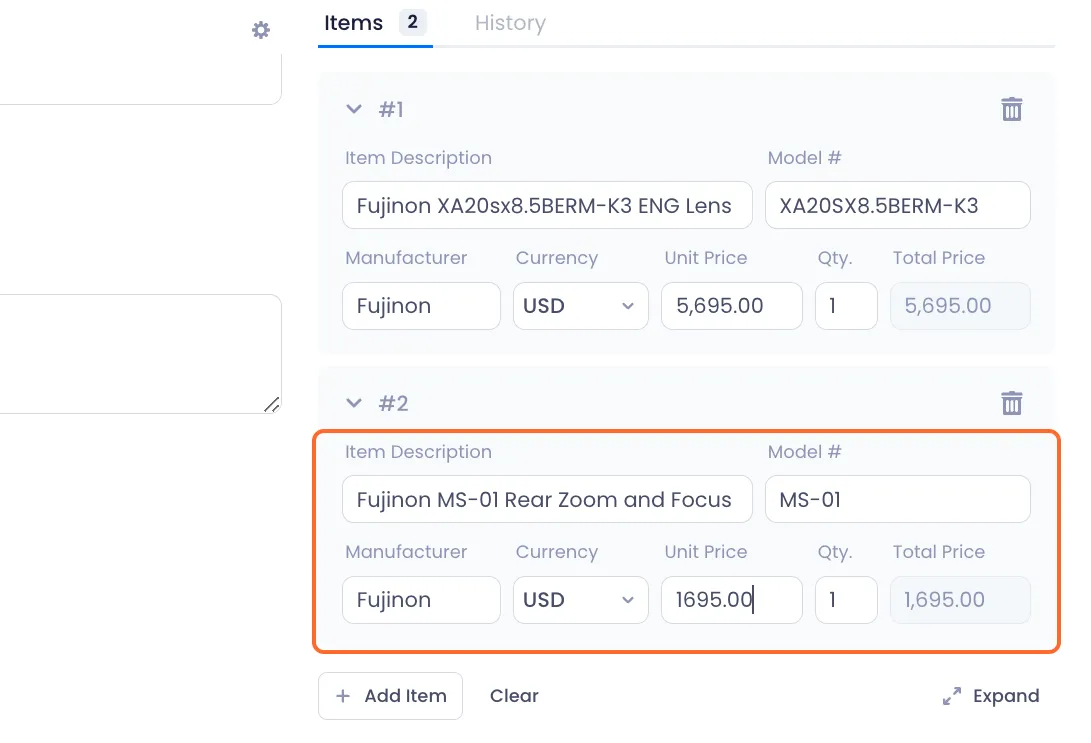Click Total Price 1,695.00 field
The height and width of the screenshot is (743, 1091).
(x=960, y=600)
